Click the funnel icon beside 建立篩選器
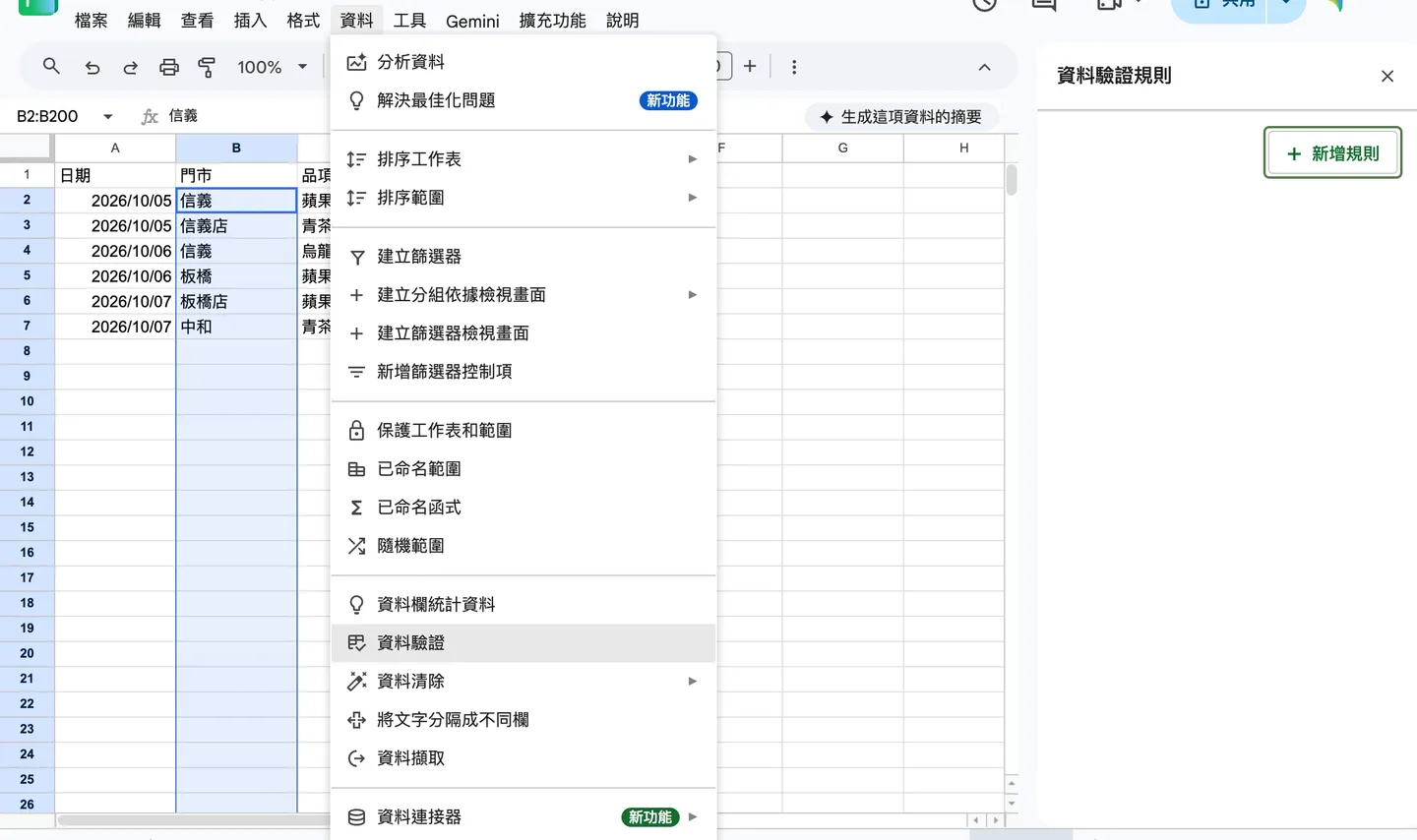The width and height of the screenshot is (1417, 840). coord(357,257)
